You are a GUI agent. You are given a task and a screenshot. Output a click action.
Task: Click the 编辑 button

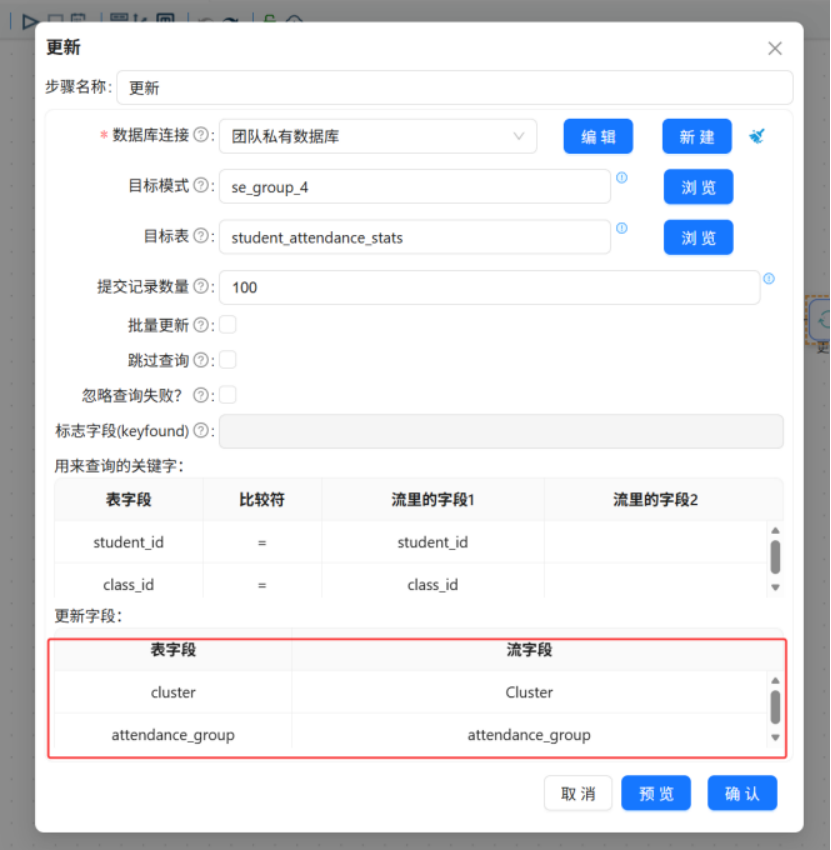[598, 136]
